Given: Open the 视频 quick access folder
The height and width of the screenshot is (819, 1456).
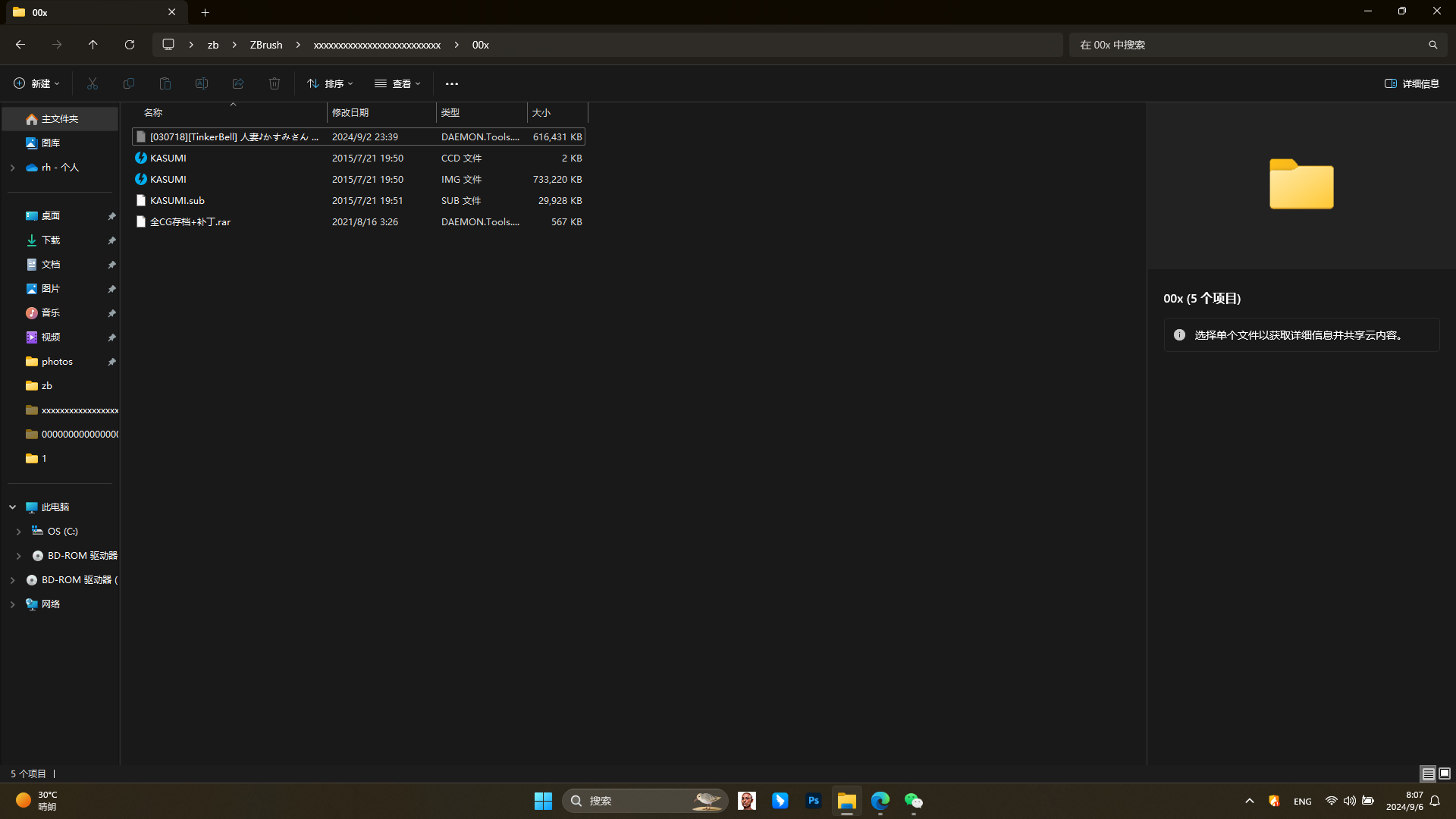Looking at the screenshot, I should coord(51,337).
